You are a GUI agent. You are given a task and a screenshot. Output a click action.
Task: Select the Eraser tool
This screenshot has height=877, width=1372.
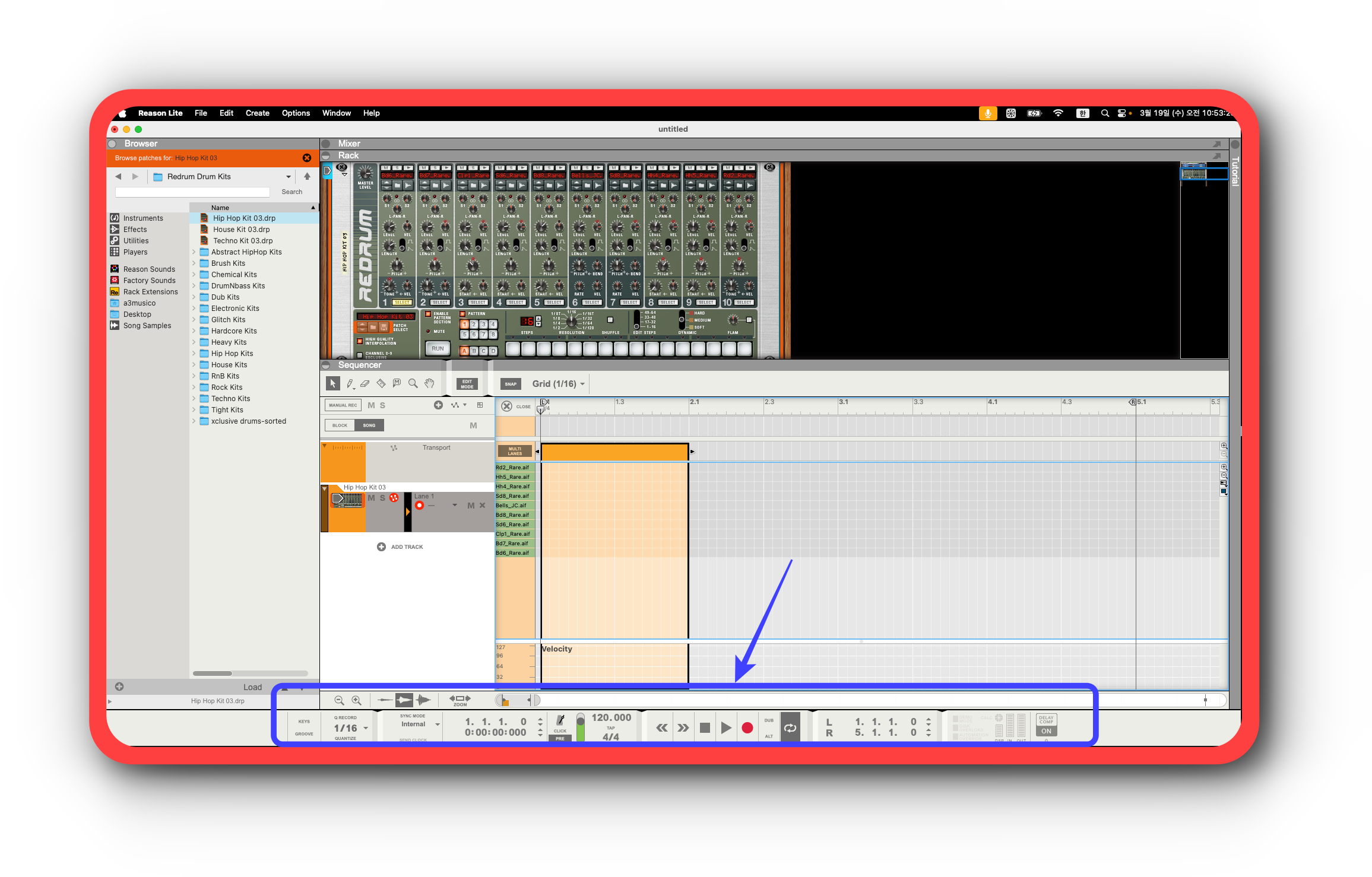click(365, 384)
